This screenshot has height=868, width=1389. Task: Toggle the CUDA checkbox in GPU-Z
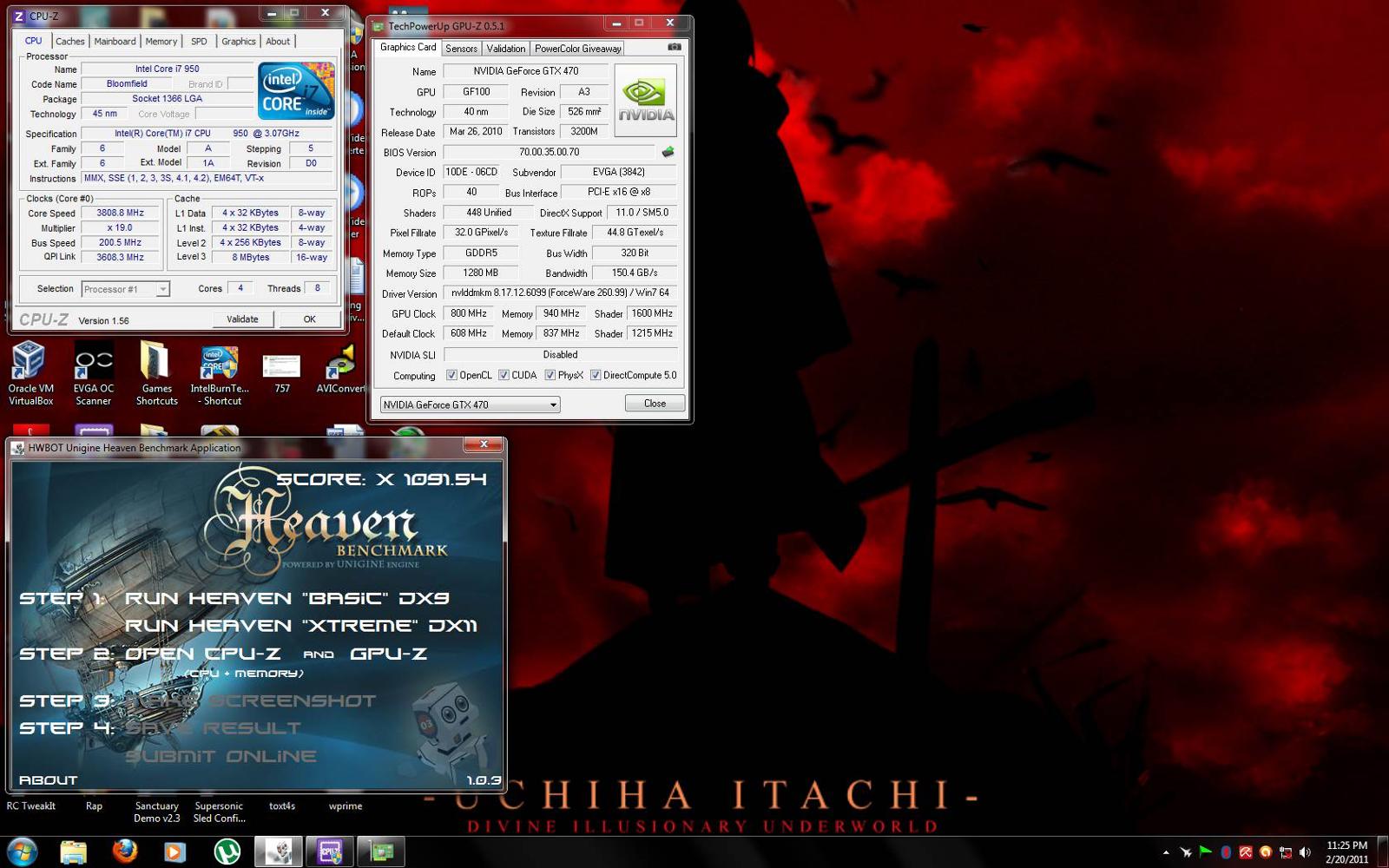[x=504, y=375]
